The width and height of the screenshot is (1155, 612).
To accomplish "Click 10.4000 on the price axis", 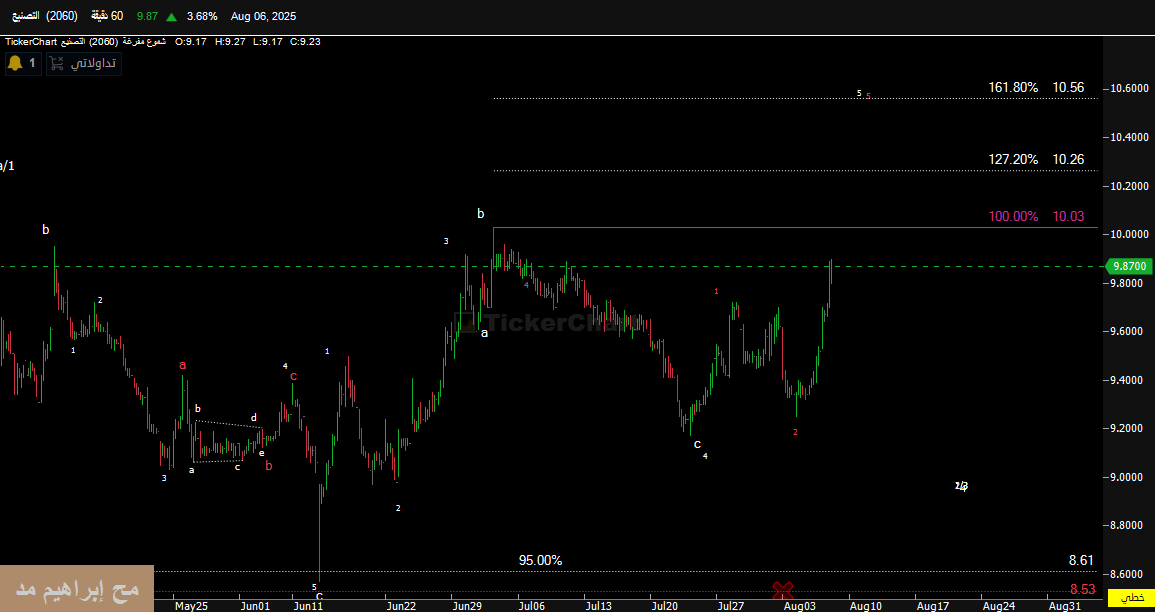I will pos(1131,138).
